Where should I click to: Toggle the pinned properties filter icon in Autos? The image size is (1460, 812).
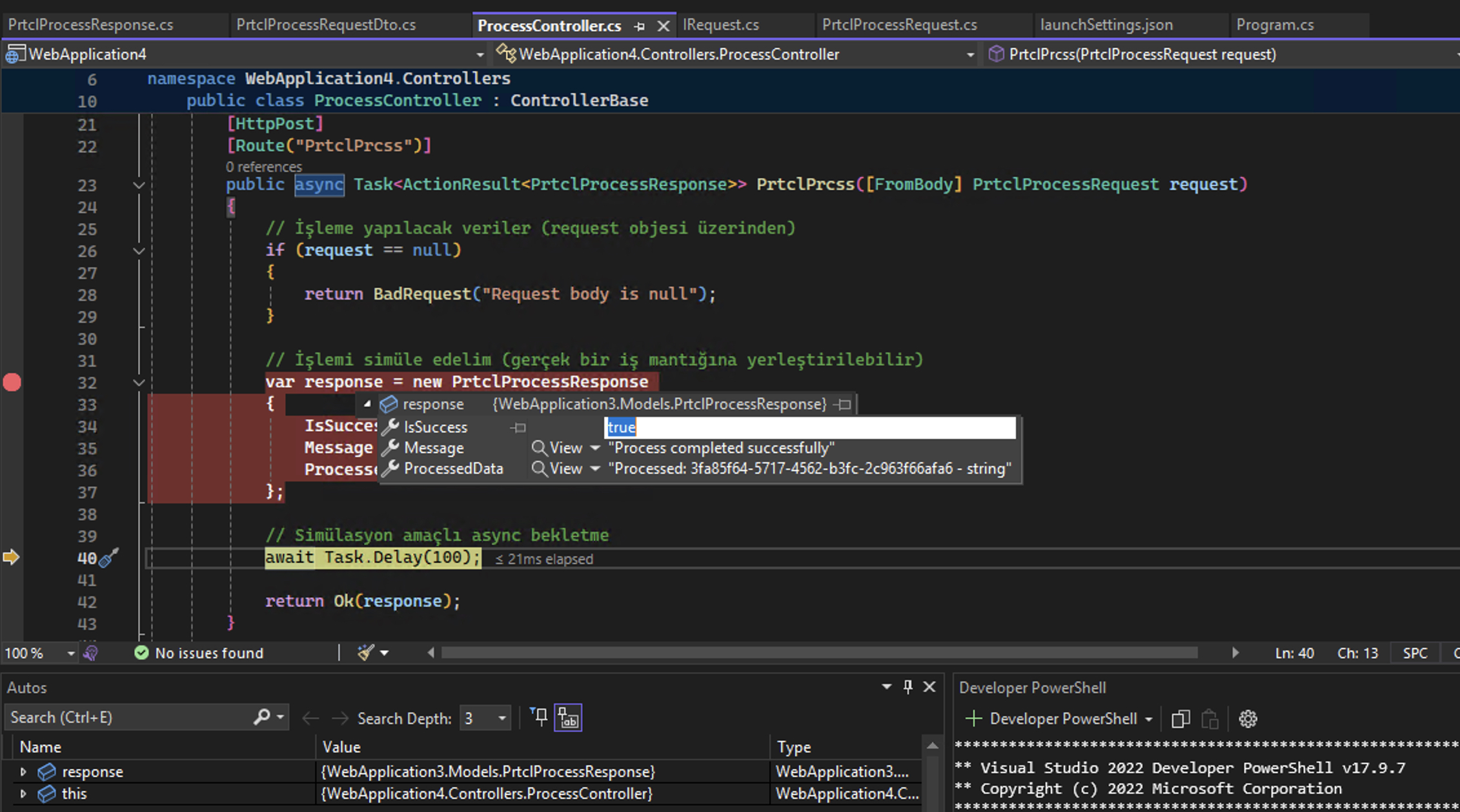[x=539, y=716]
